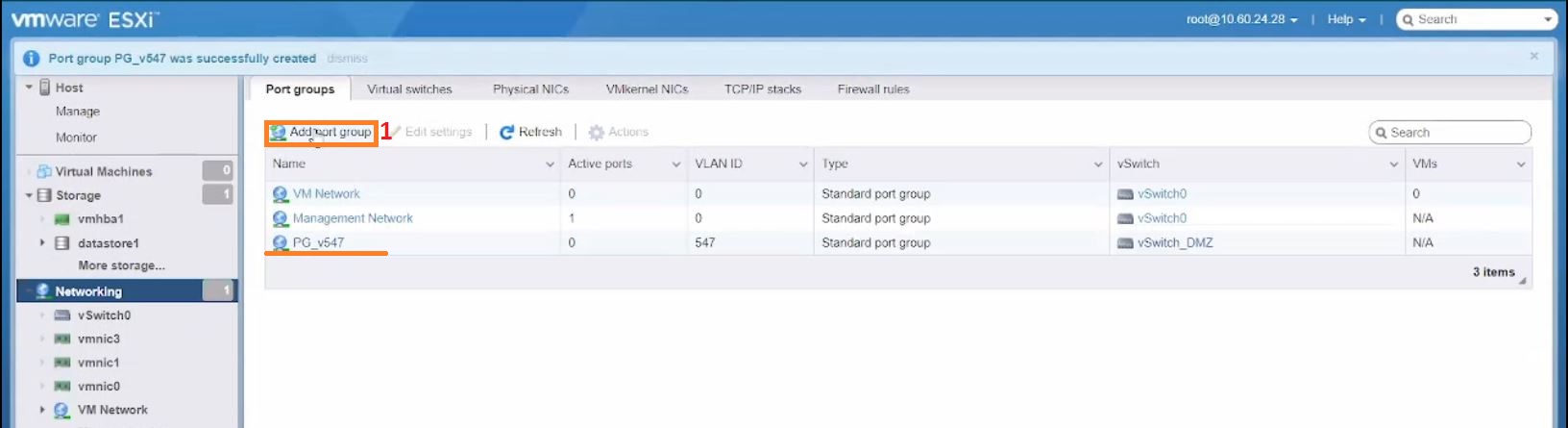
Task: Dismiss the port group created notification
Action: pyautogui.click(x=347, y=59)
